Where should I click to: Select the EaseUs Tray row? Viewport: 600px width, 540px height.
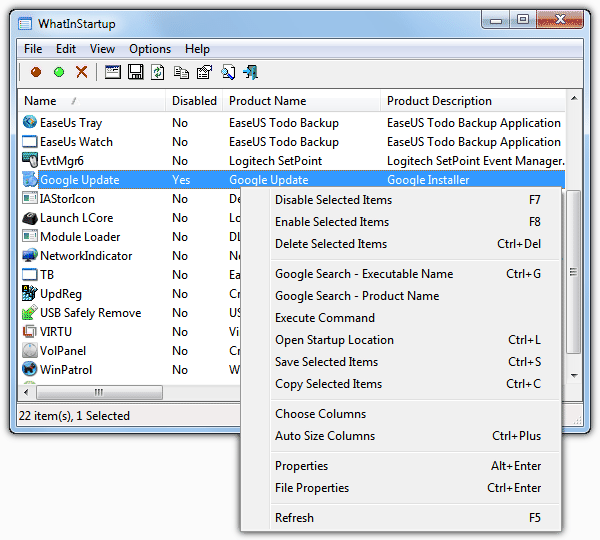70,123
